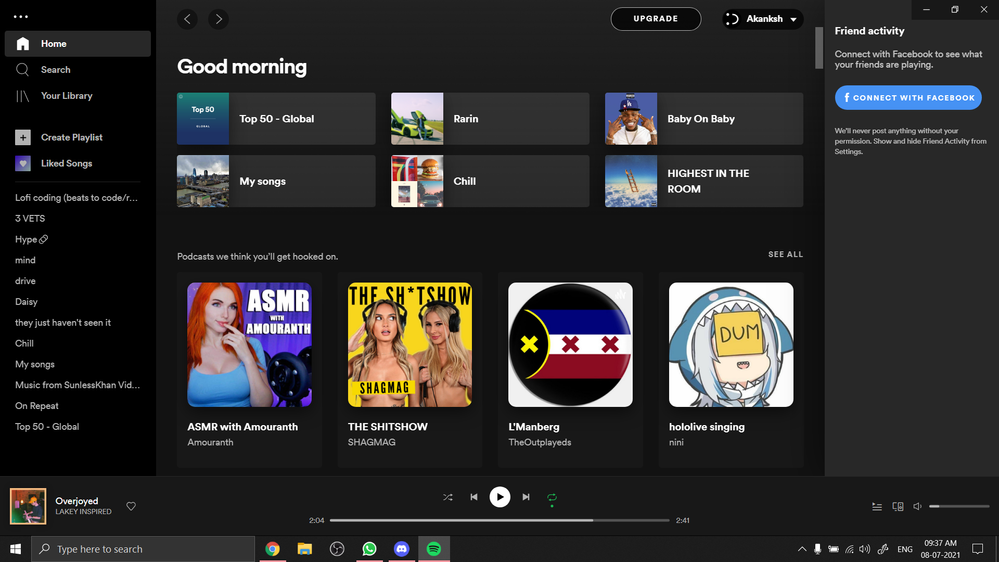Open ASMR with Amouranth podcast thumbnail
999x562 pixels.
(249, 345)
